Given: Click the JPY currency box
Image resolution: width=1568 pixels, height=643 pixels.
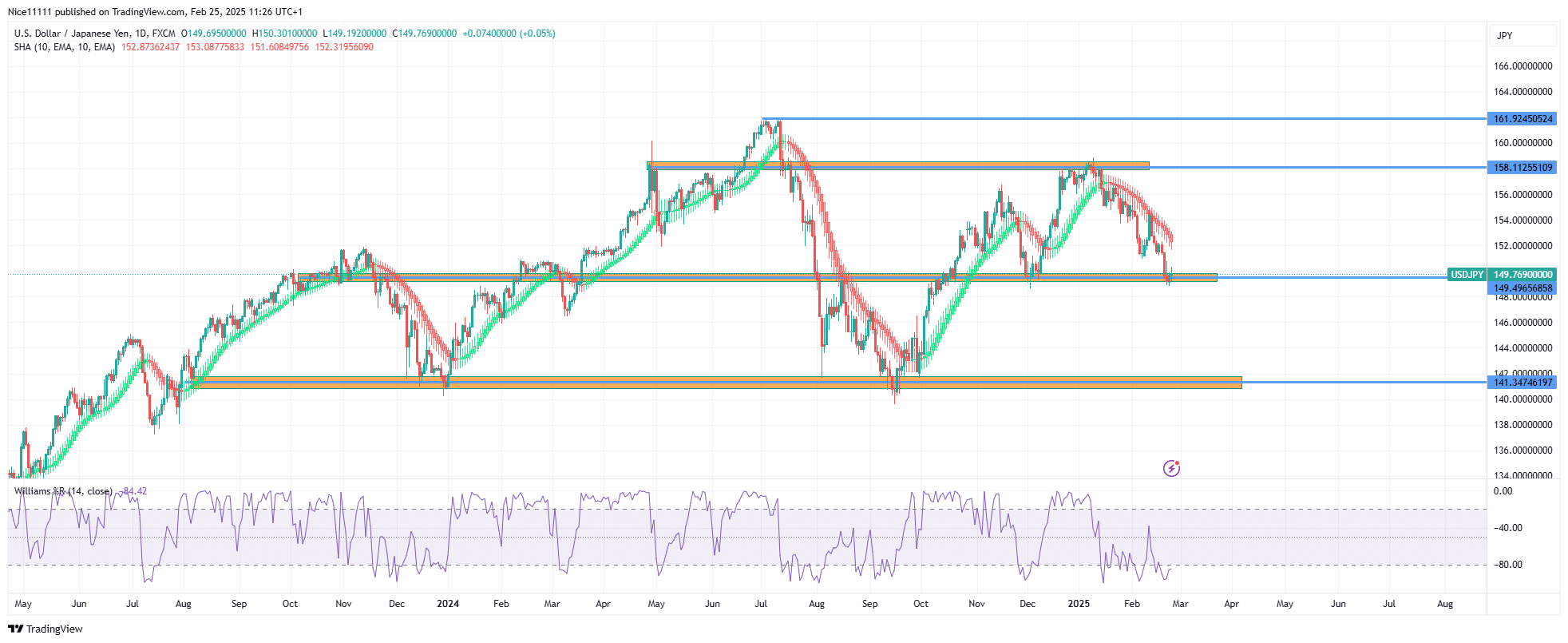Looking at the screenshot, I should (x=1523, y=35).
